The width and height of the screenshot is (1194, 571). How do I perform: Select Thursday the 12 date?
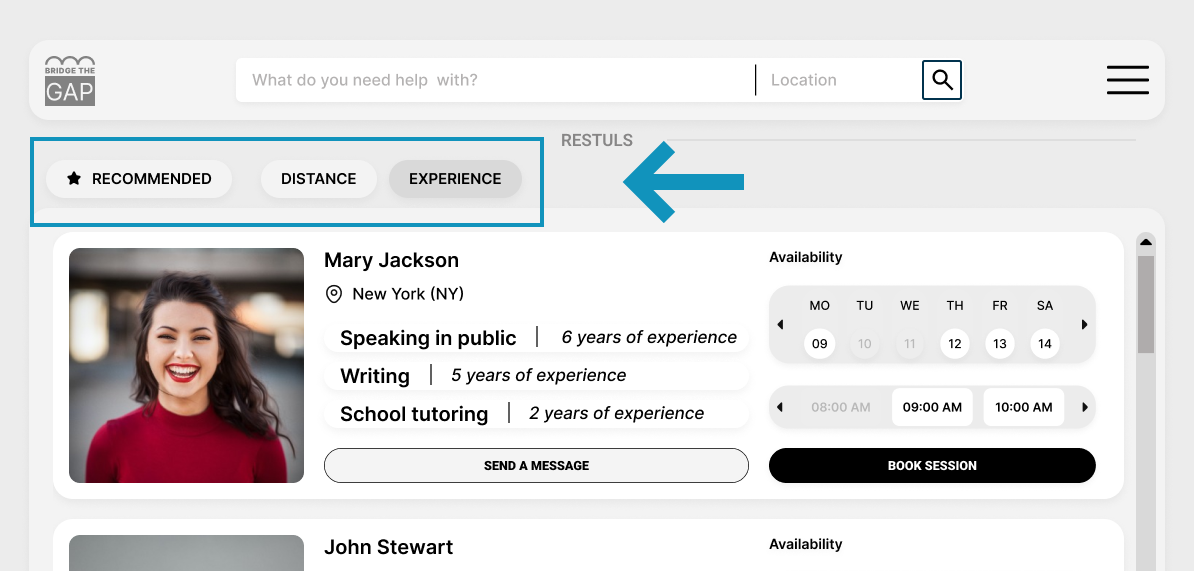[955, 344]
